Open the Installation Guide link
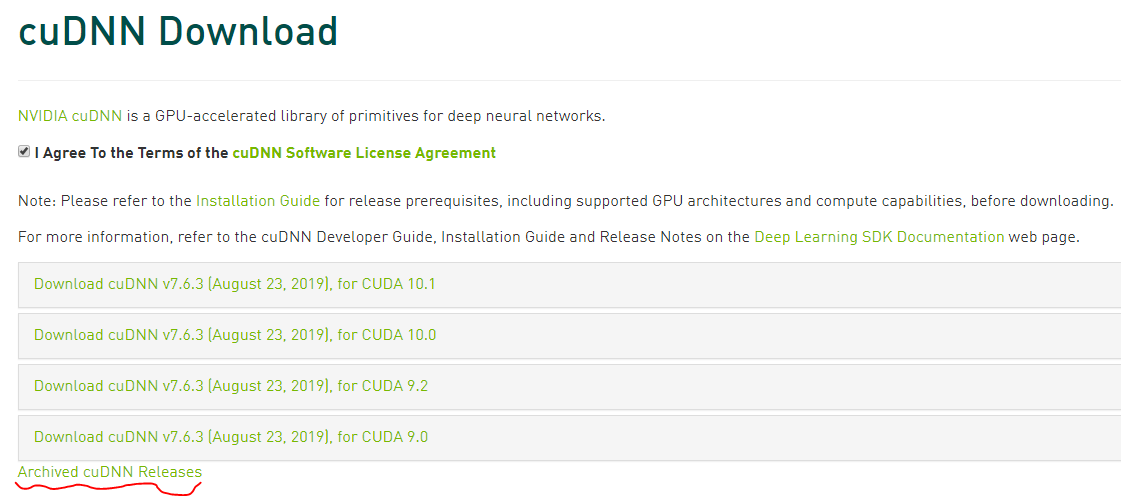 (258, 201)
